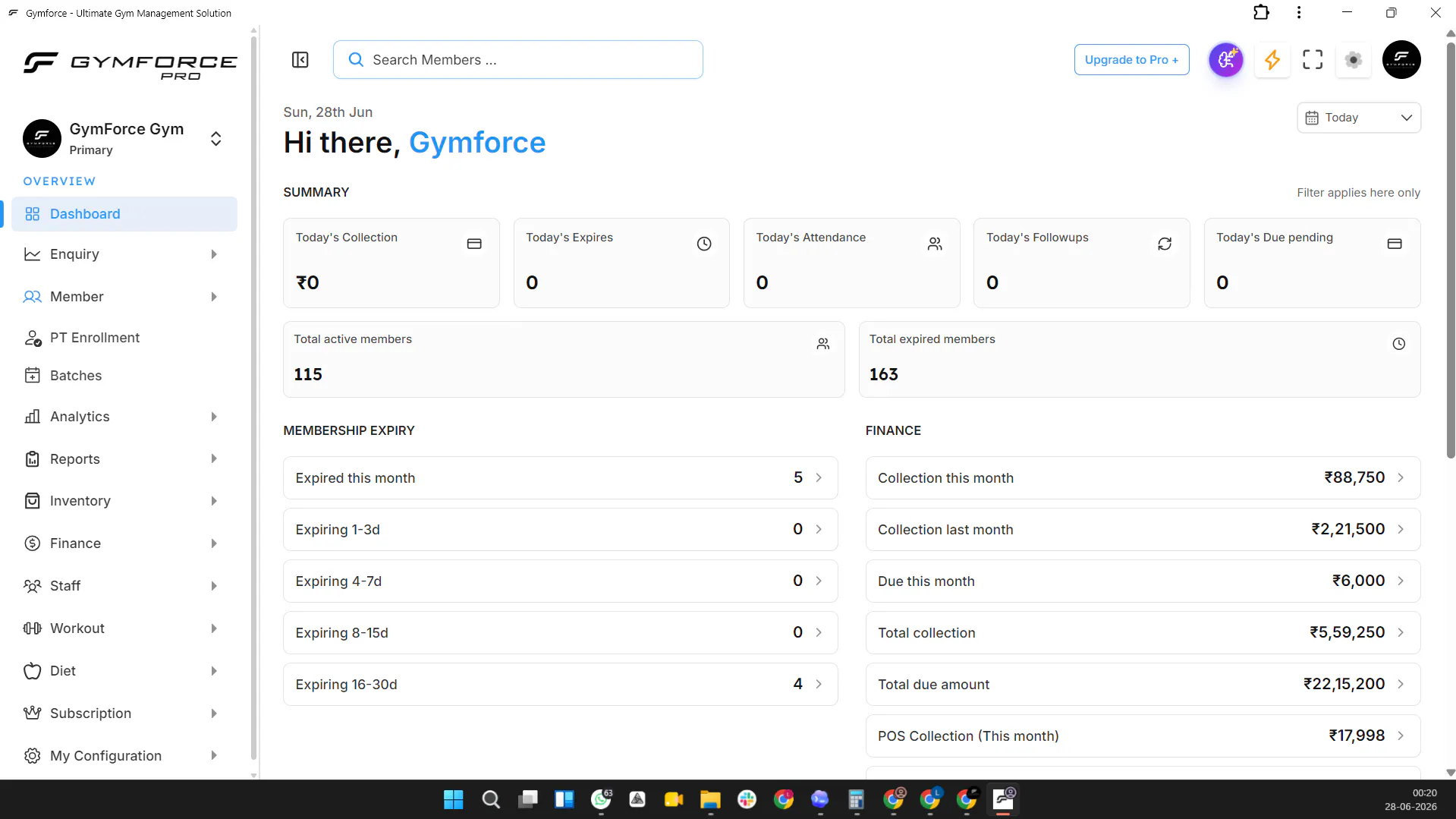Click the Finance rupee coin icon
This screenshot has height=819, width=1456.
(x=32, y=543)
